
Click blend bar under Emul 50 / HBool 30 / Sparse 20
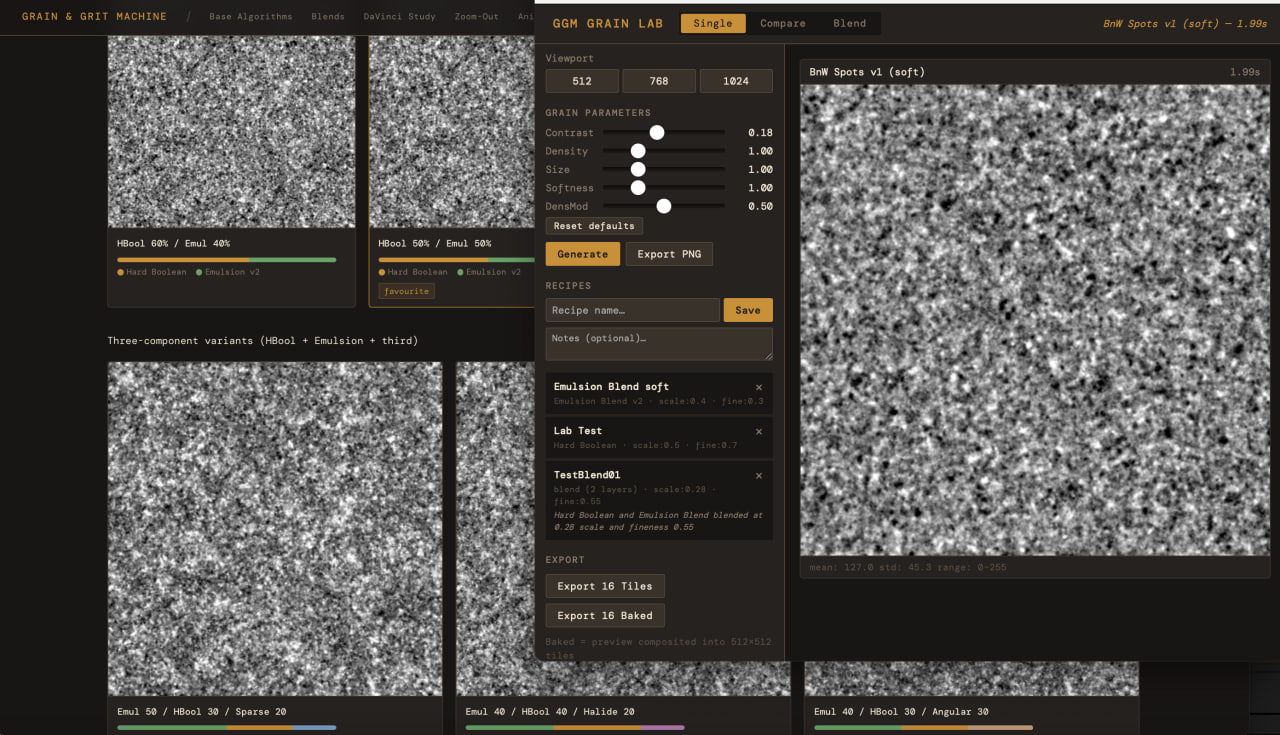pyautogui.click(x=227, y=727)
